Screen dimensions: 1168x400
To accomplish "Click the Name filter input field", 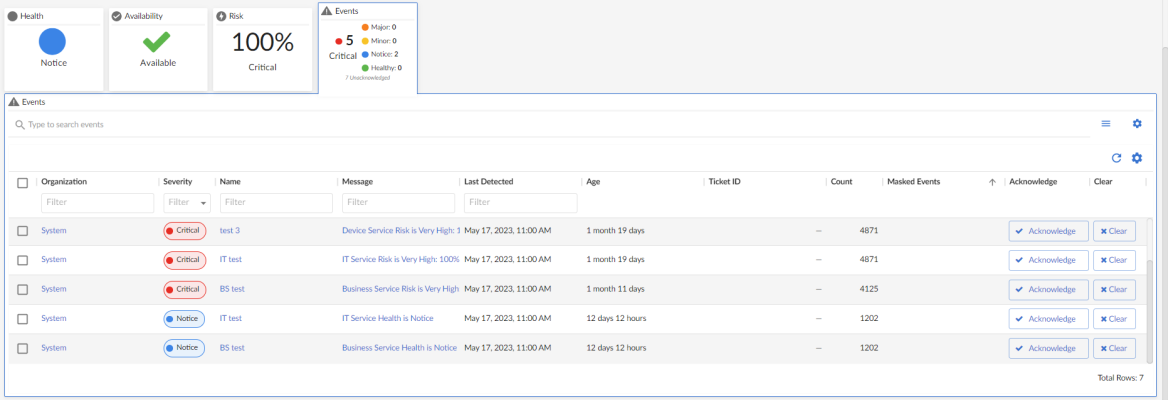I will (x=276, y=203).
